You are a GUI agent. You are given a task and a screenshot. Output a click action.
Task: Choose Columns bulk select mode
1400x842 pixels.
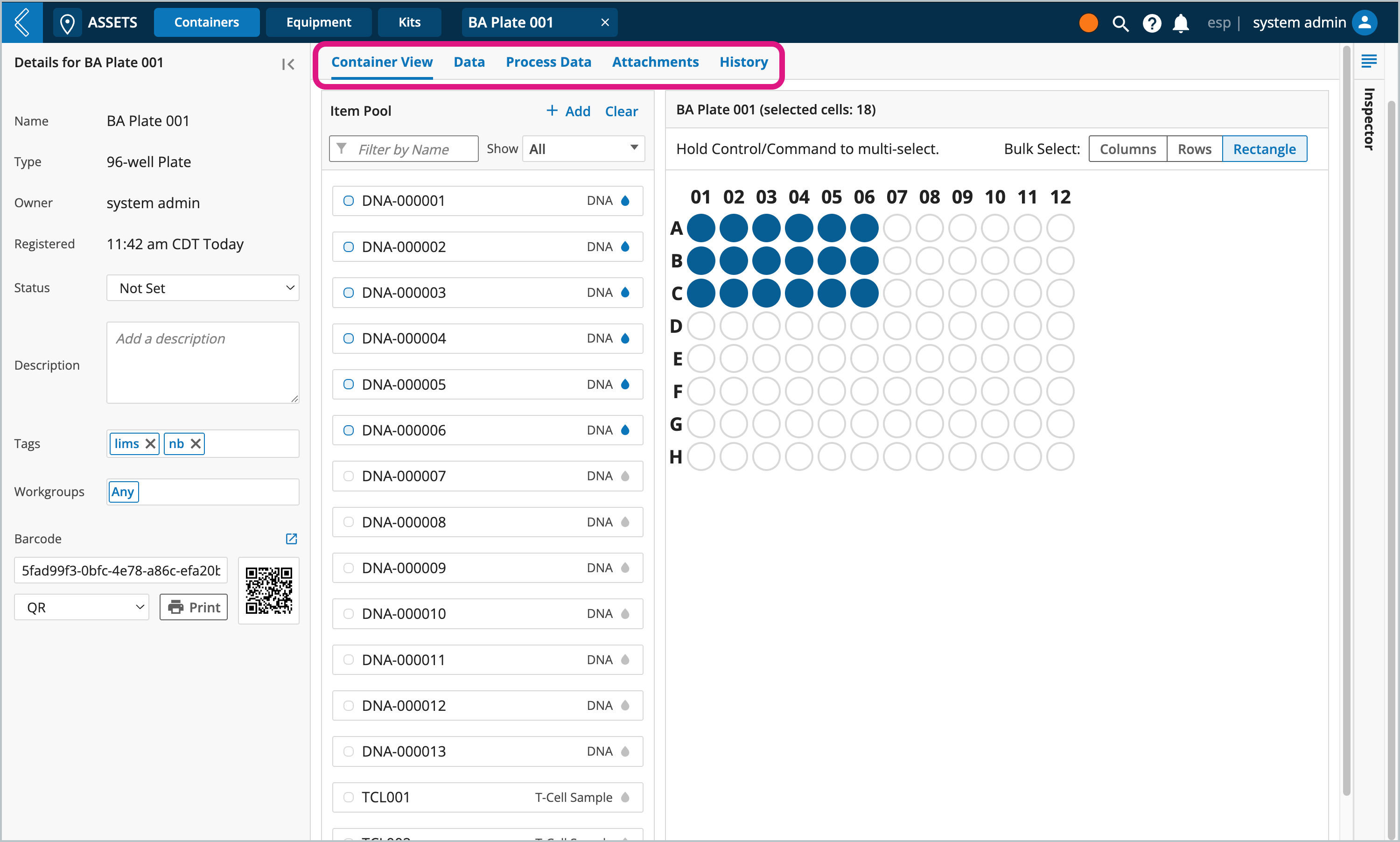pyautogui.click(x=1127, y=148)
